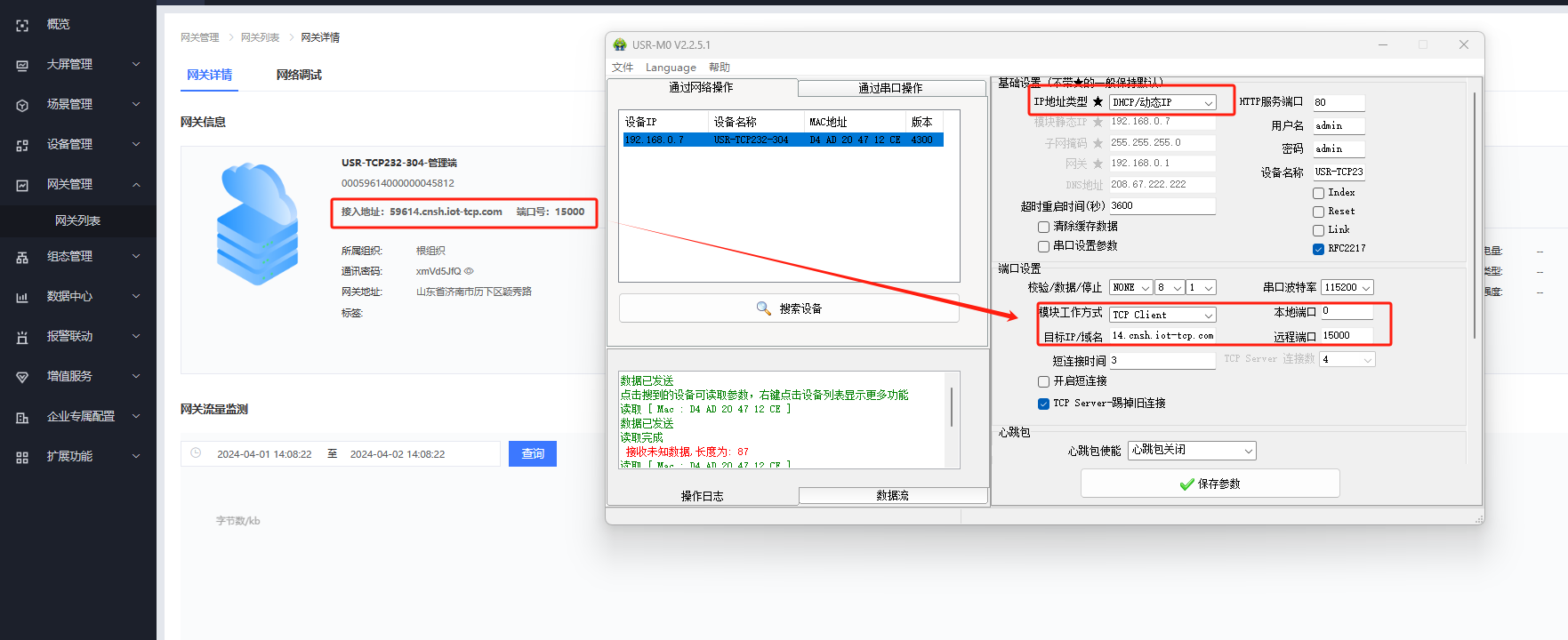Open the 文件 menu

(623, 68)
